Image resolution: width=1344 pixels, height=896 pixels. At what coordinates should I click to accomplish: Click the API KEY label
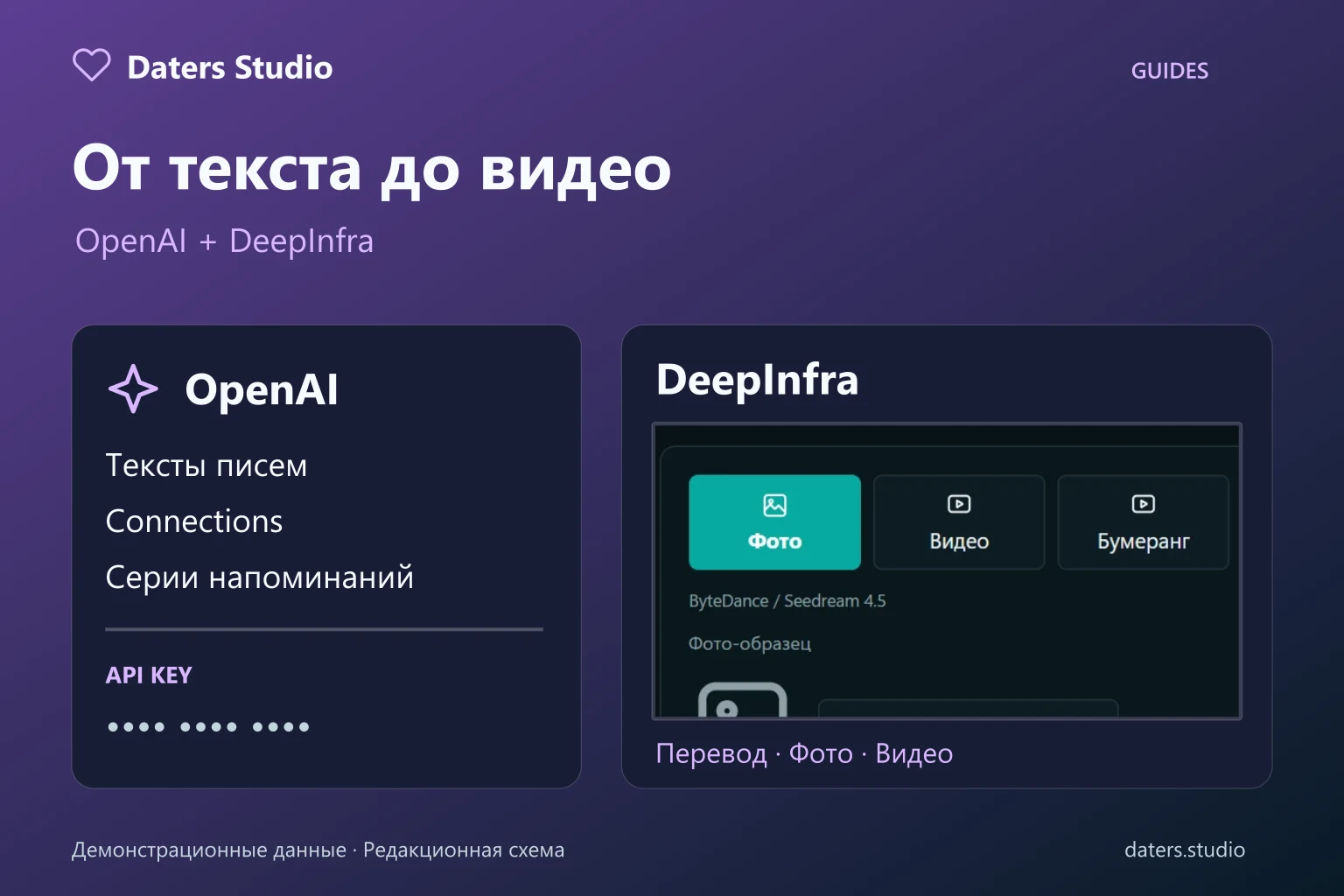149,675
